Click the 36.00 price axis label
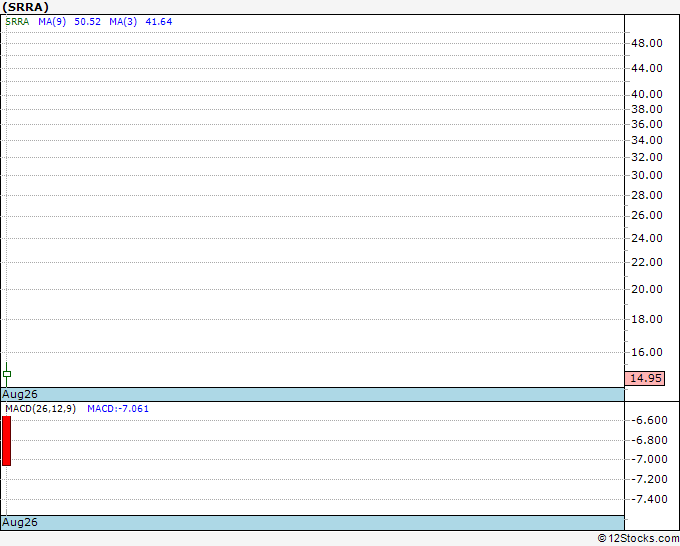Screen dimensions: 680x546 647,124
